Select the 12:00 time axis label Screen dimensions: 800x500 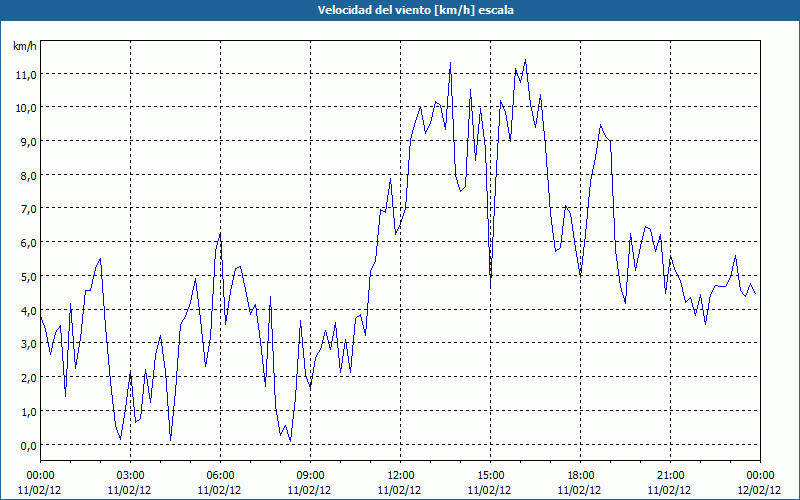pyautogui.click(x=400, y=475)
